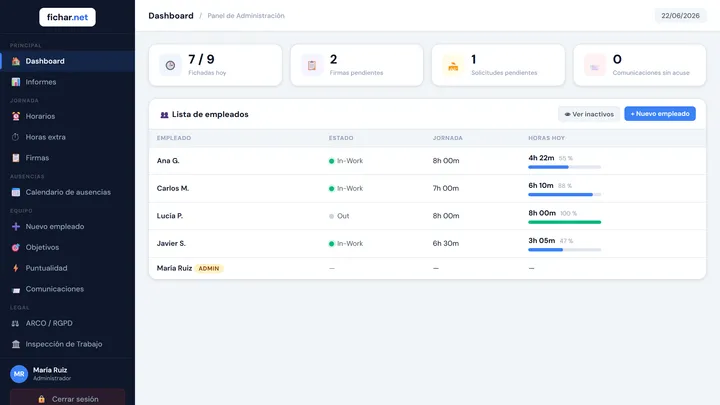This screenshot has width=720, height=405.
Task: Click the Fichadas hoy 7 / 9 card
Action: point(215,65)
